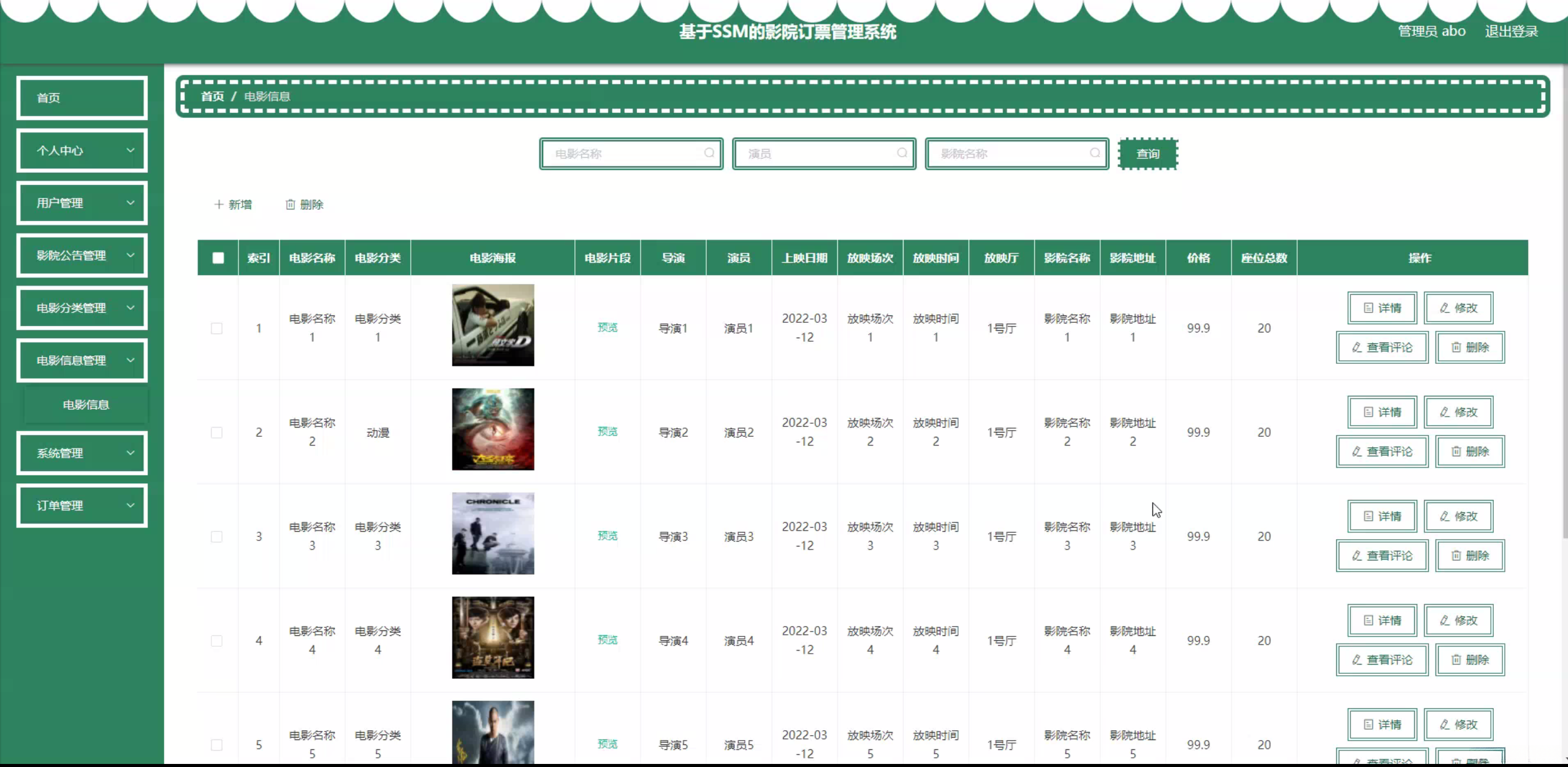Select the 电影信息 submenu item
This screenshot has width=1568, height=767.
(86, 405)
